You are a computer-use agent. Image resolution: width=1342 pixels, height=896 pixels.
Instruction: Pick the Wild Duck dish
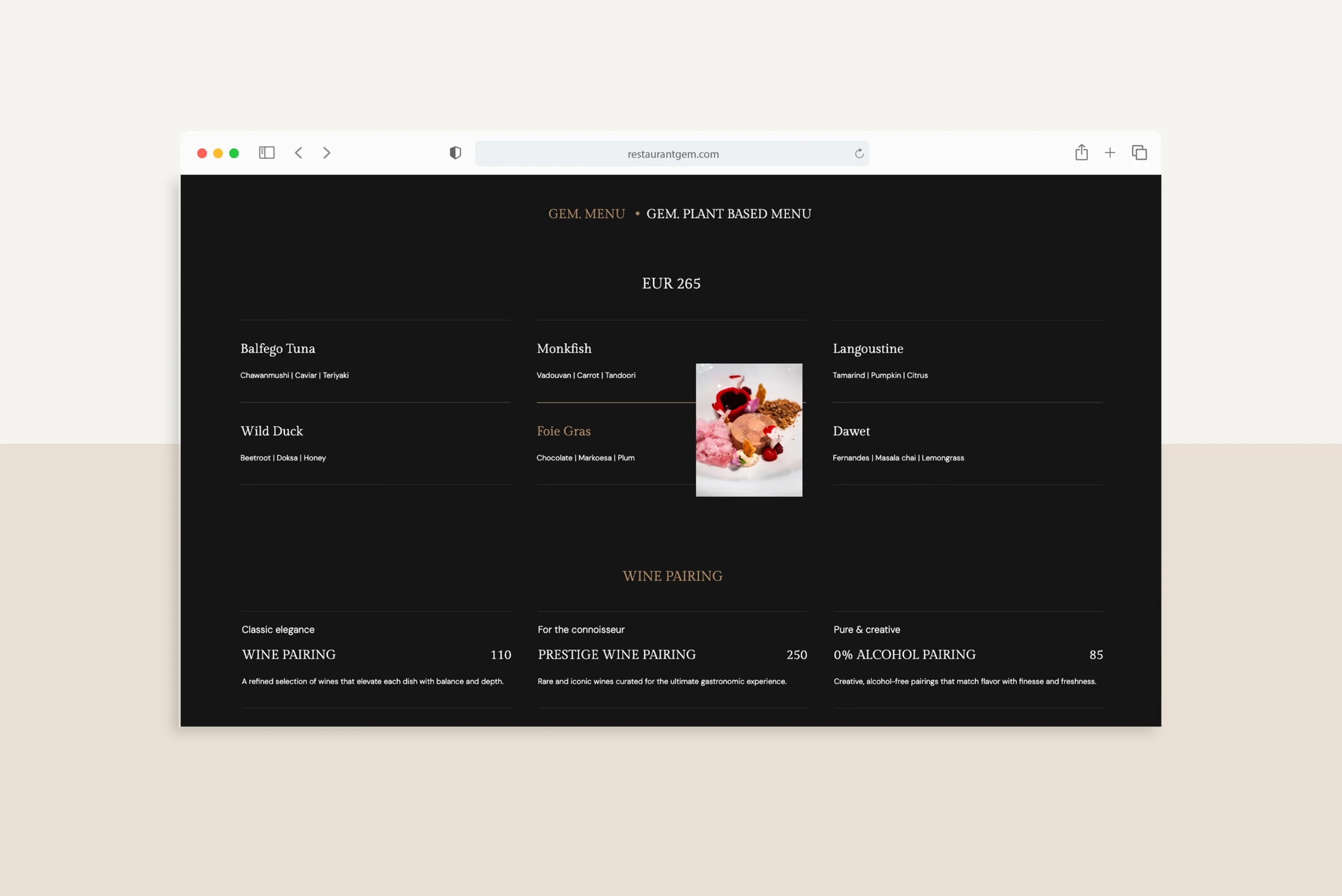pyautogui.click(x=272, y=431)
